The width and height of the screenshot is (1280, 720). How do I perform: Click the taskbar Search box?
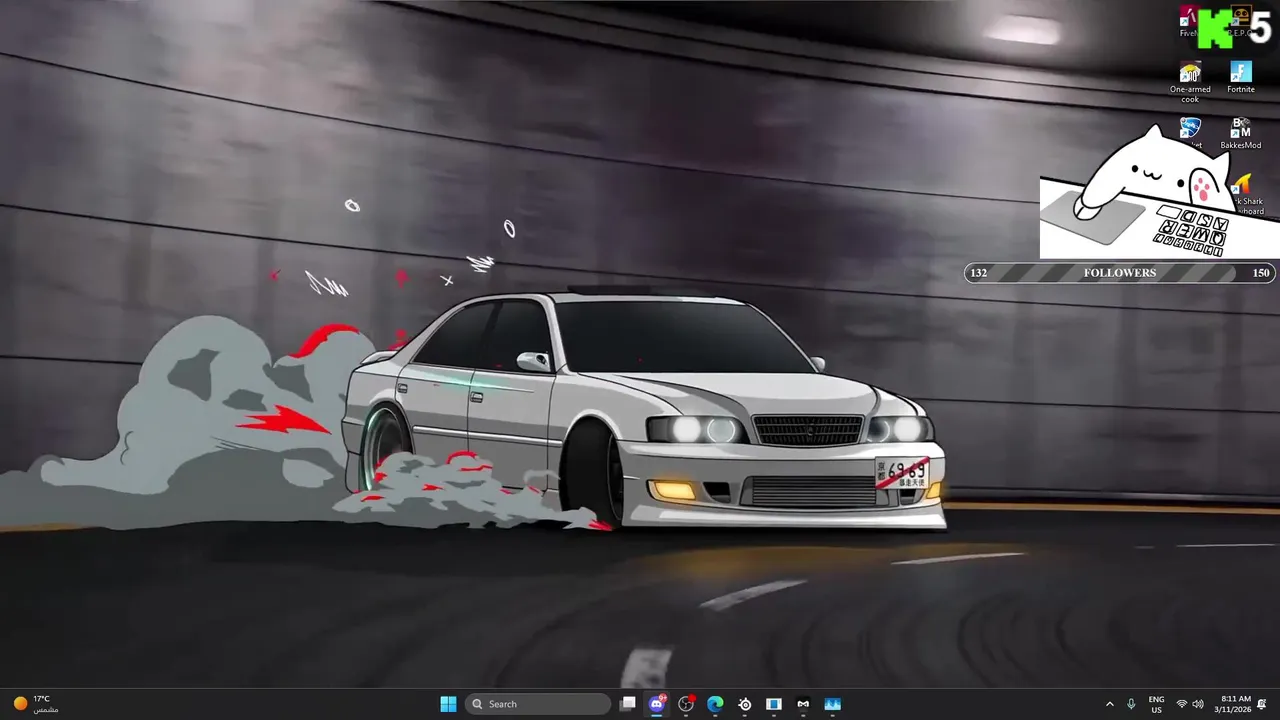(x=539, y=704)
